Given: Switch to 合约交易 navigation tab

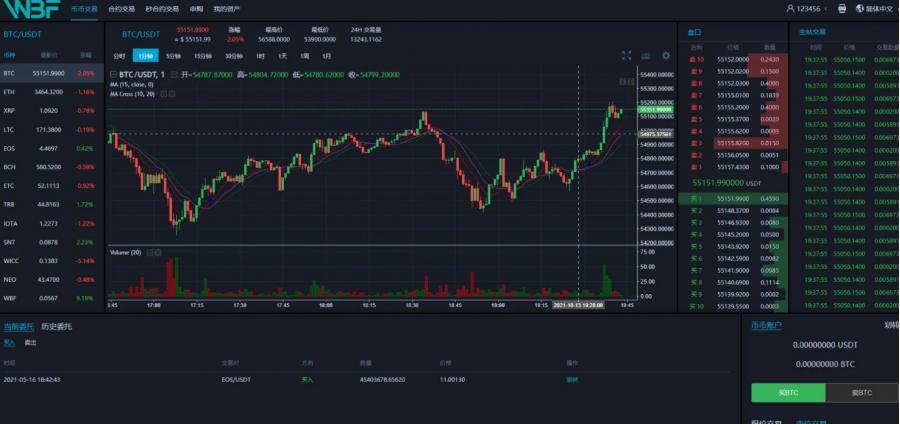Looking at the screenshot, I should [122, 8].
